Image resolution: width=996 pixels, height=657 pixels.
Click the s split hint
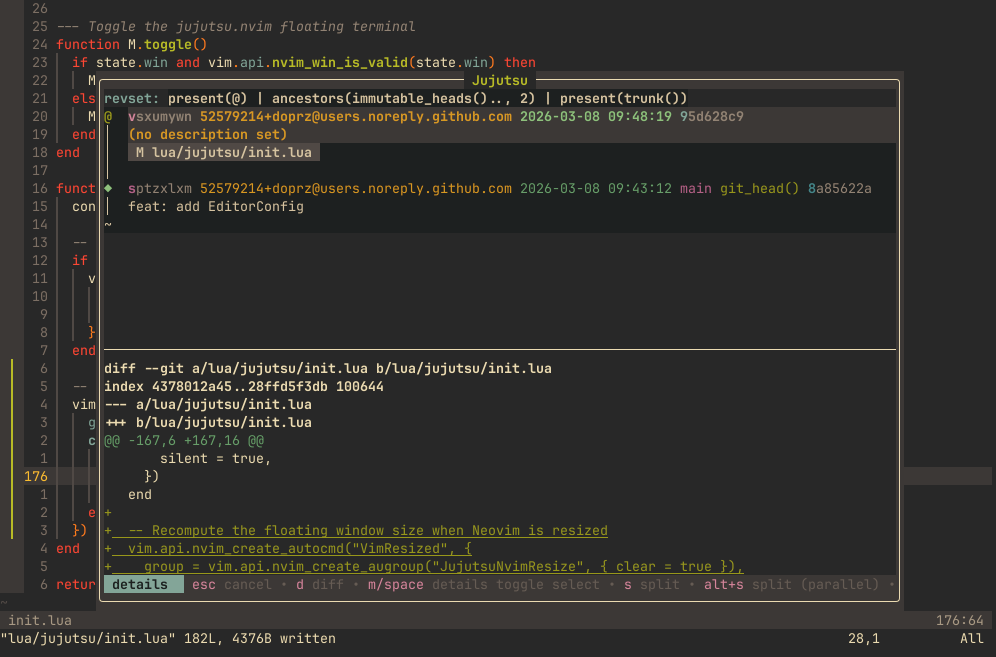click(652, 585)
